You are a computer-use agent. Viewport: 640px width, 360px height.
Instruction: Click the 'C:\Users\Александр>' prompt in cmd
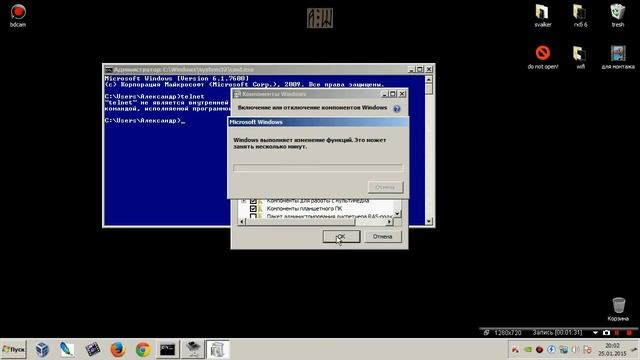(x=143, y=120)
